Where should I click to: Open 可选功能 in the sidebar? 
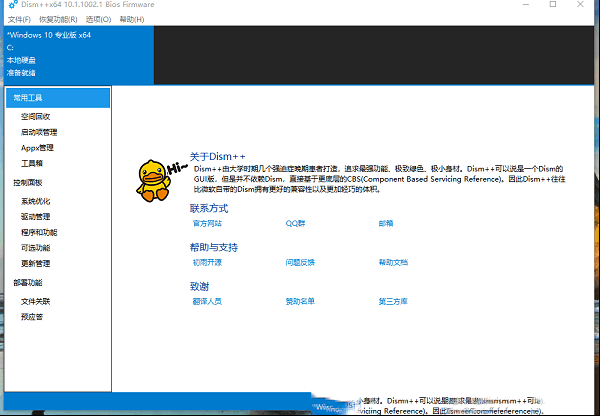pyautogui.click(x=36, y=248)
